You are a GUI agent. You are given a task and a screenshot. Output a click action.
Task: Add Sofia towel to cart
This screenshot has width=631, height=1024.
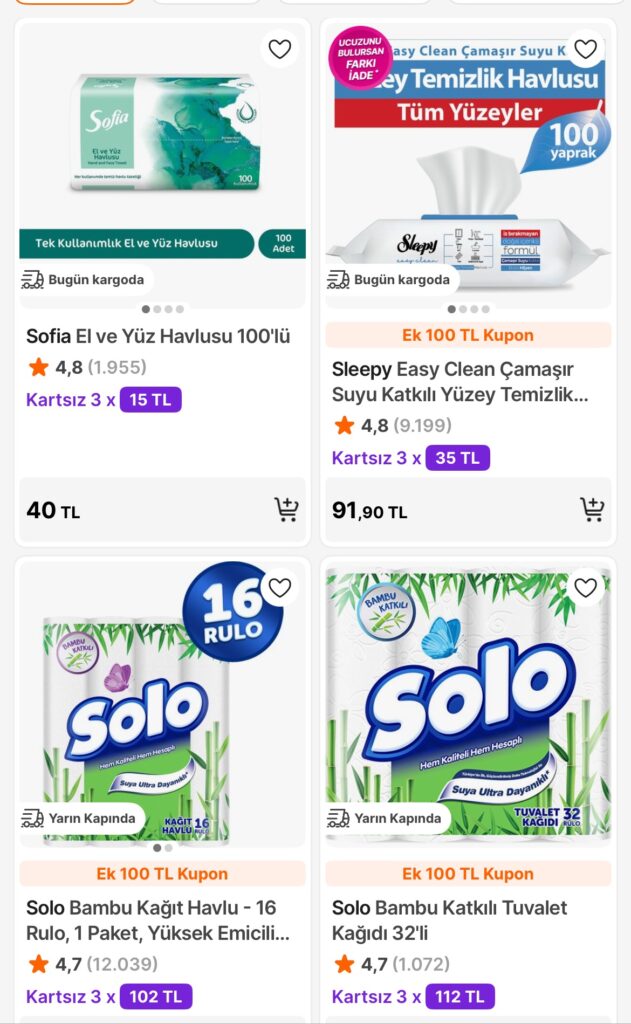286,510
